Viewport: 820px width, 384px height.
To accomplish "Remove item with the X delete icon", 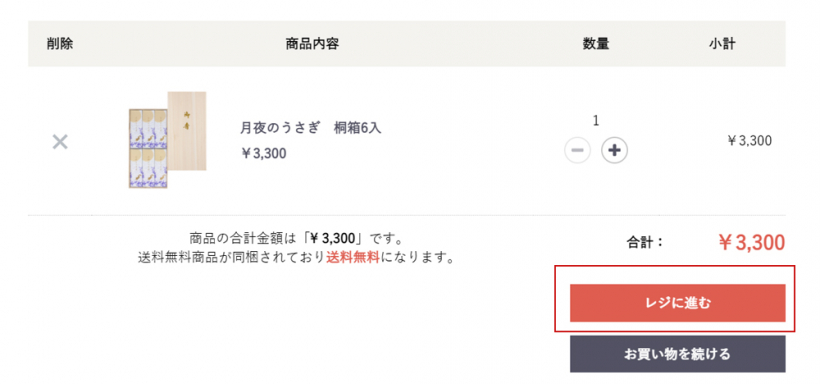I will pos(60,141).
